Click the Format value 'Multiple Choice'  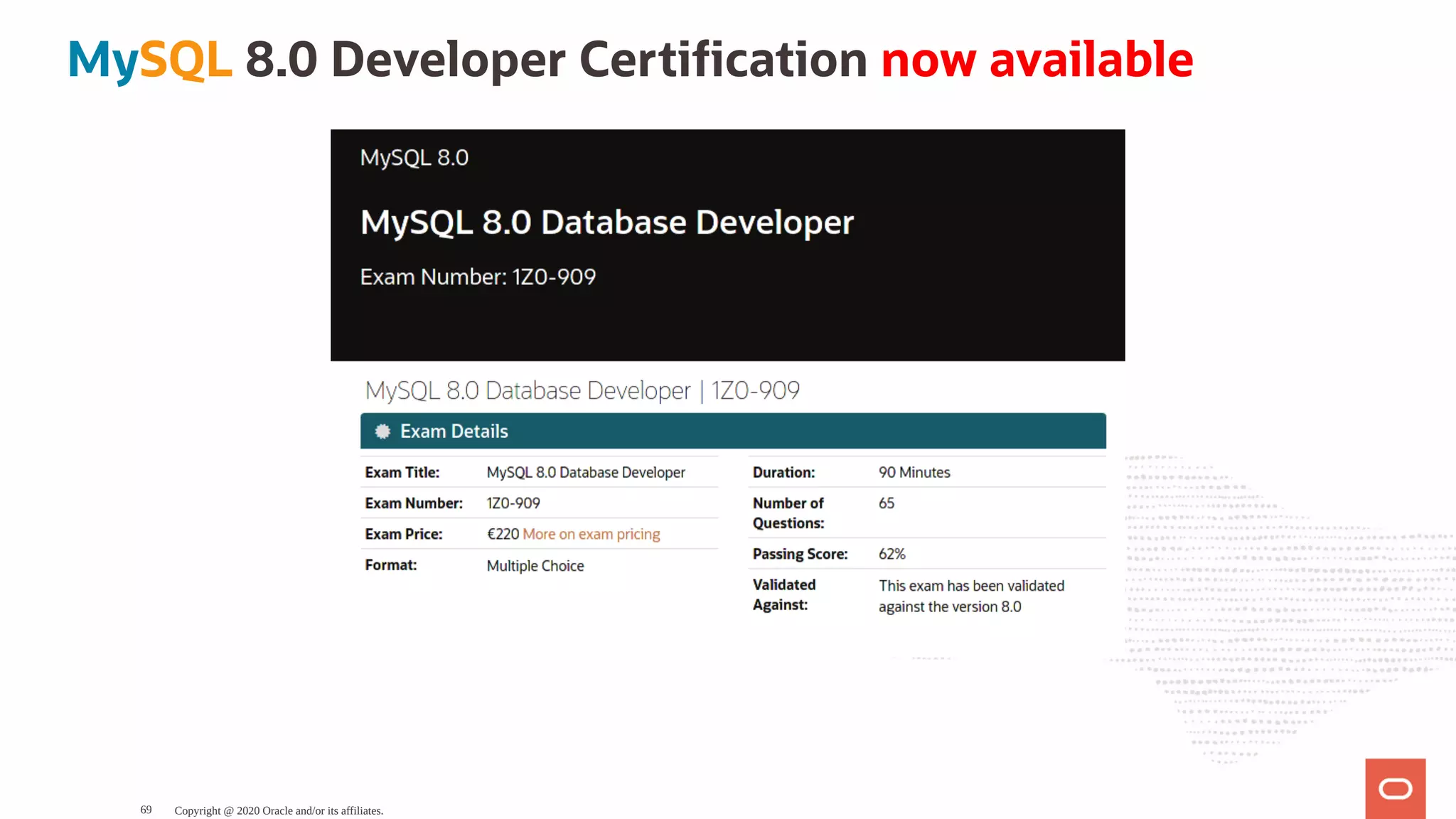coord(535,566)
